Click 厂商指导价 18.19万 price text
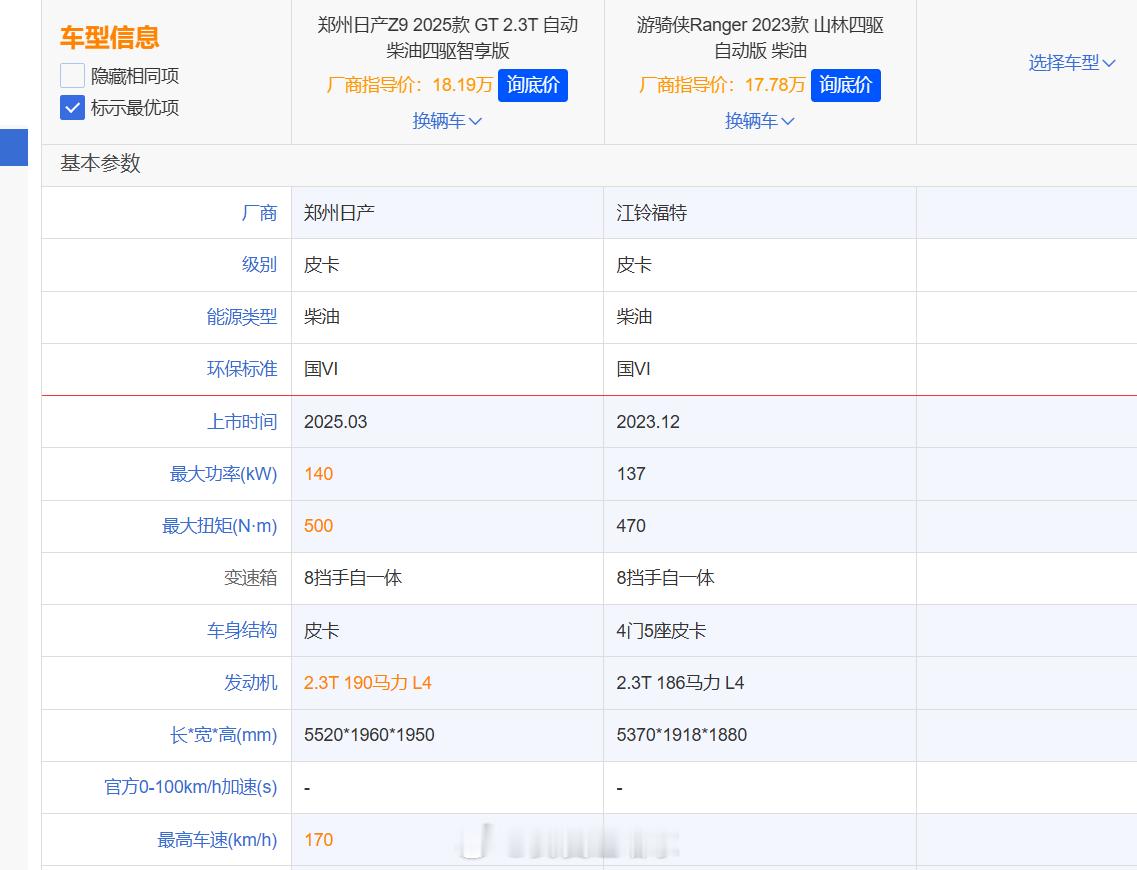Image resolution: width=1137 pixels, height=870 pixels. point(410,86)
